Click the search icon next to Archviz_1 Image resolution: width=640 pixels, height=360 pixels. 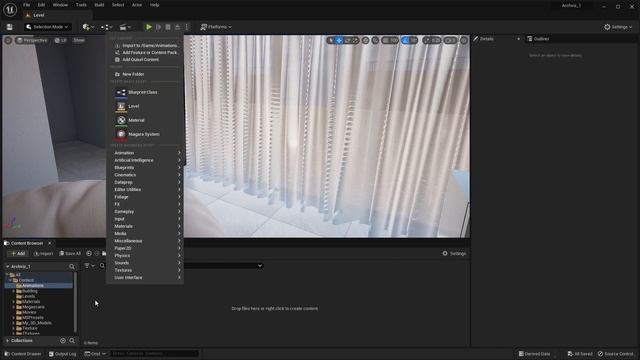coord(72,267)
